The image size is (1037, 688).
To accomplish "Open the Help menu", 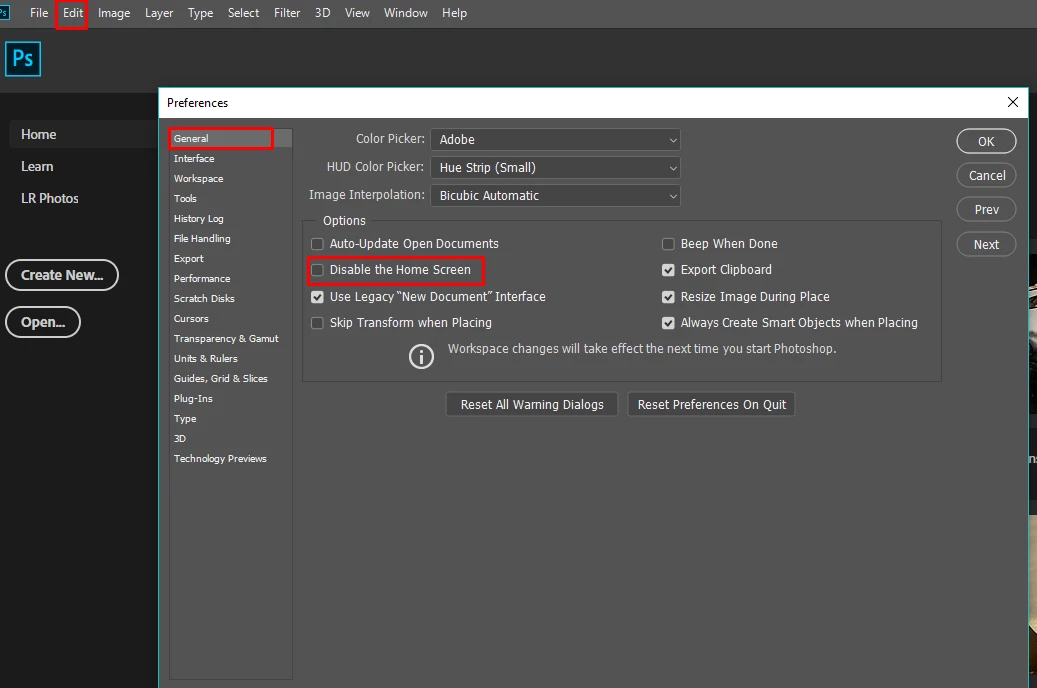I will click(454, 13).
